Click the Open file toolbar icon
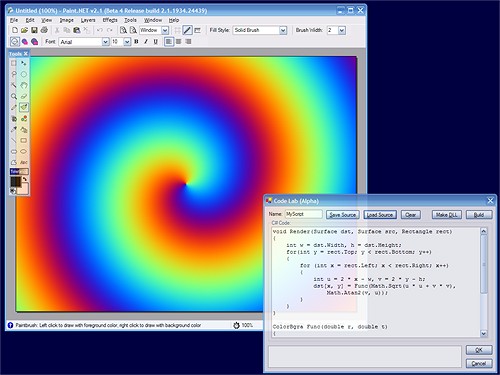Screen dimensions: 500x375 click(24, 30)
